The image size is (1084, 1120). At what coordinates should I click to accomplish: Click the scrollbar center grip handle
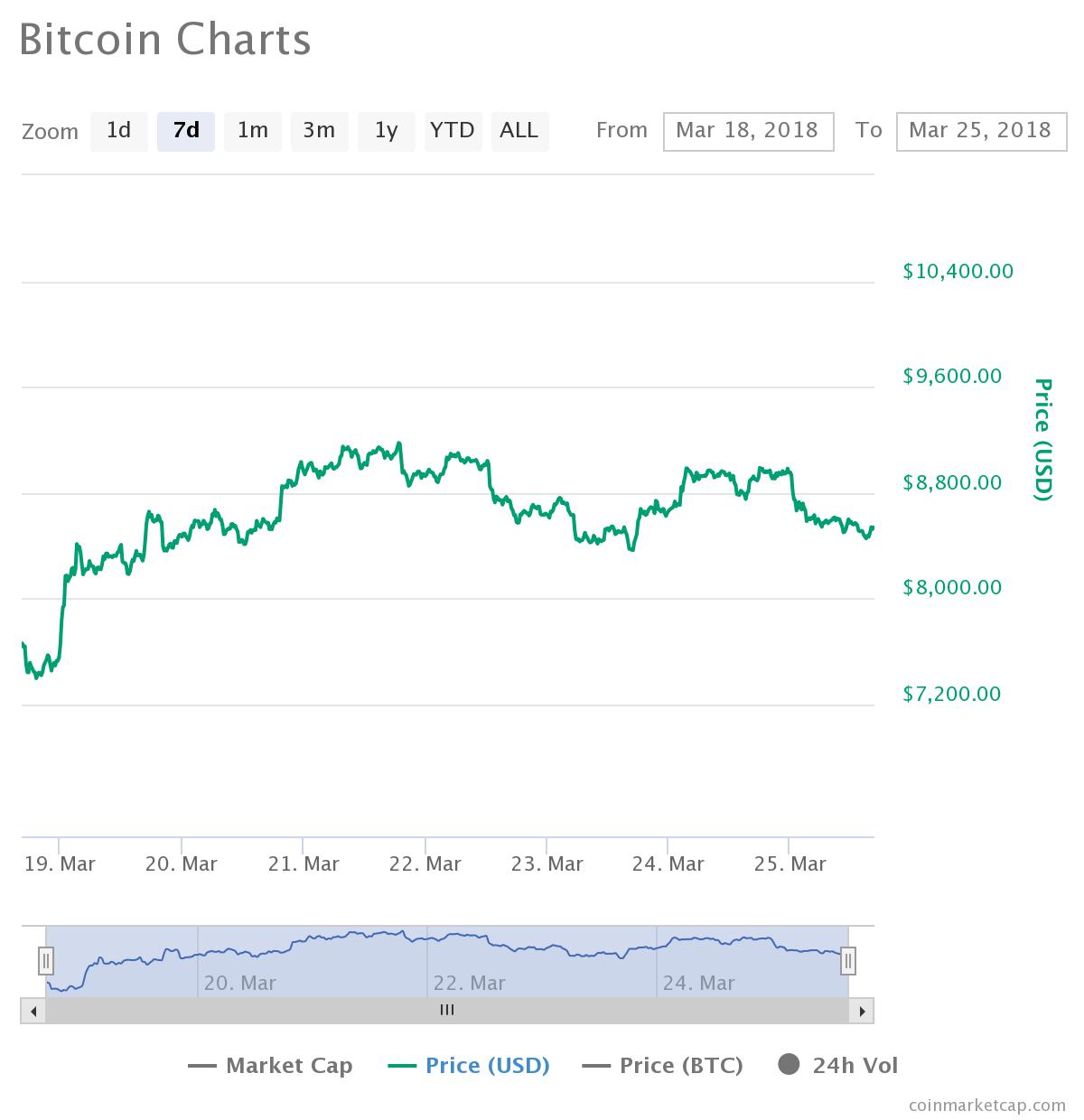click(x=447, y=1011)
